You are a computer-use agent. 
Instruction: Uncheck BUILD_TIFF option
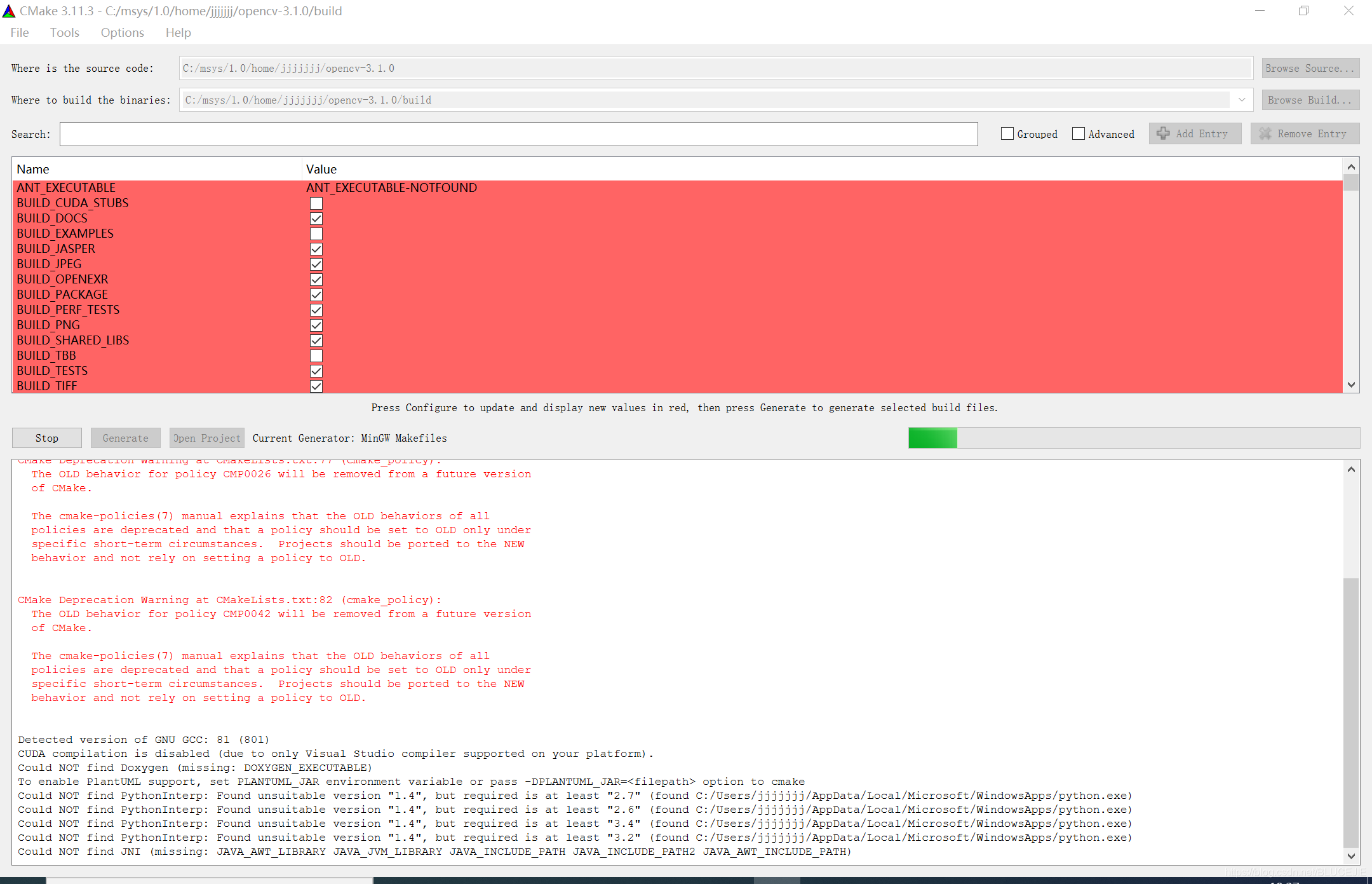(316, 386)
